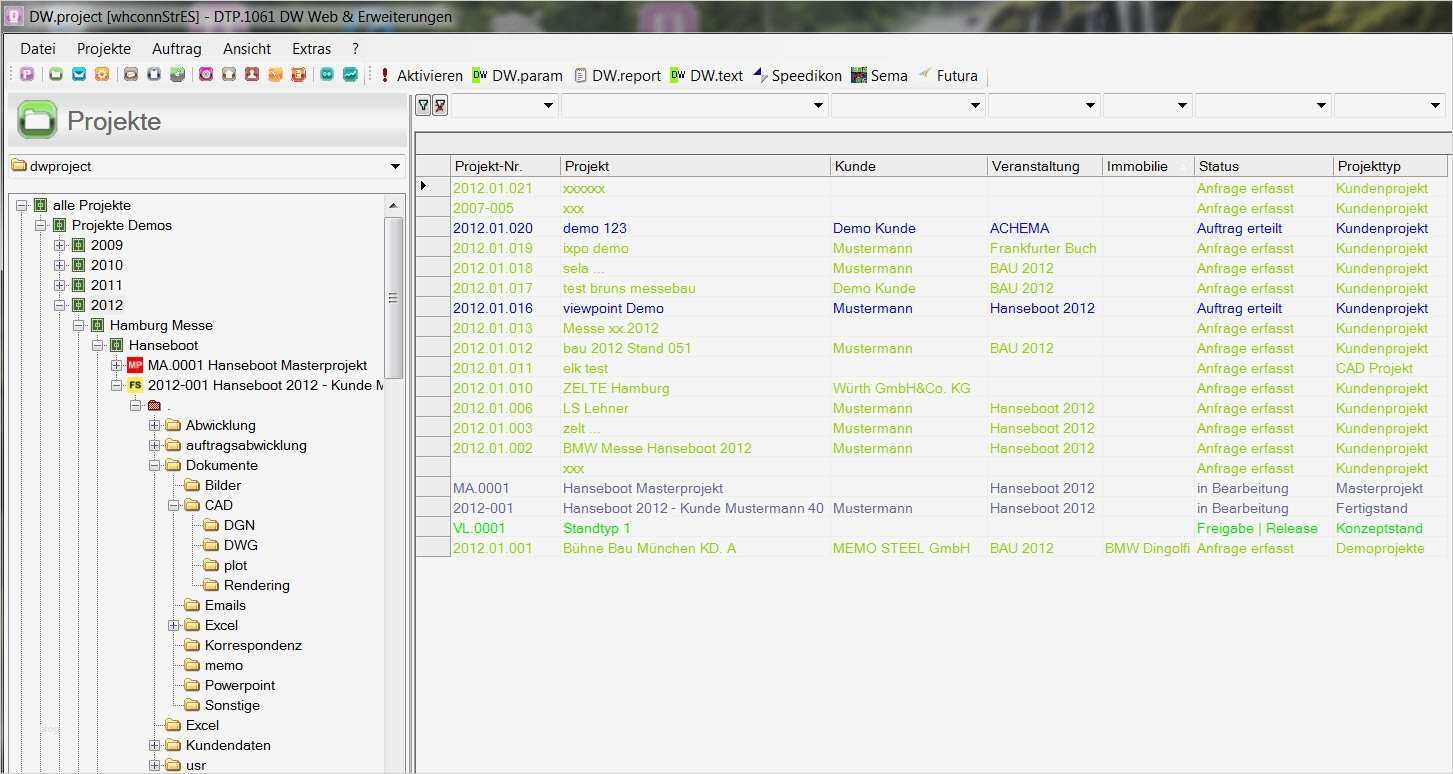Sort by the Projekttyp column header
The image size is (1453, 774).
(1390, 166)
